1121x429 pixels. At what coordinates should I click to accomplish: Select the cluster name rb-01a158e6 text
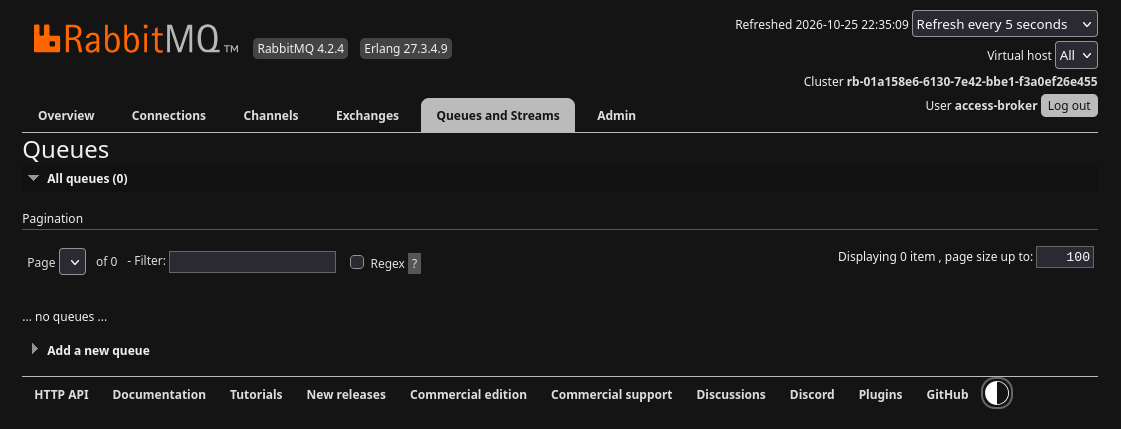click(972, 82)
